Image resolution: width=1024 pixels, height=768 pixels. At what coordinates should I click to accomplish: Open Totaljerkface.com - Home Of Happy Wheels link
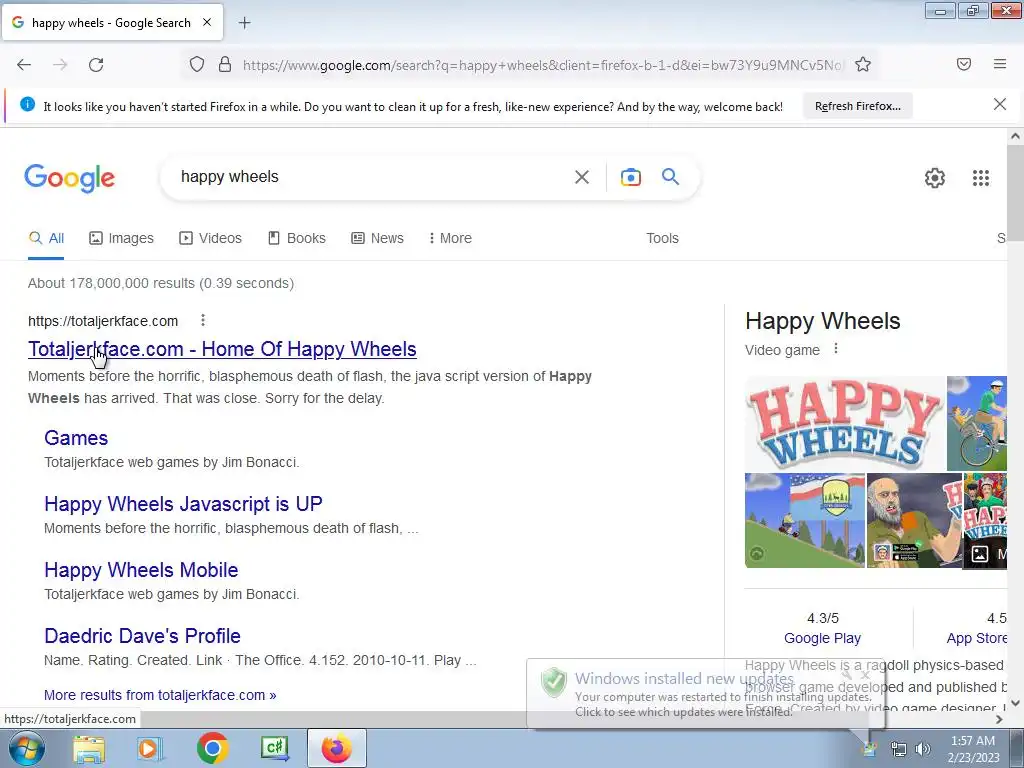pyautogui.click(x=222, y=349)
